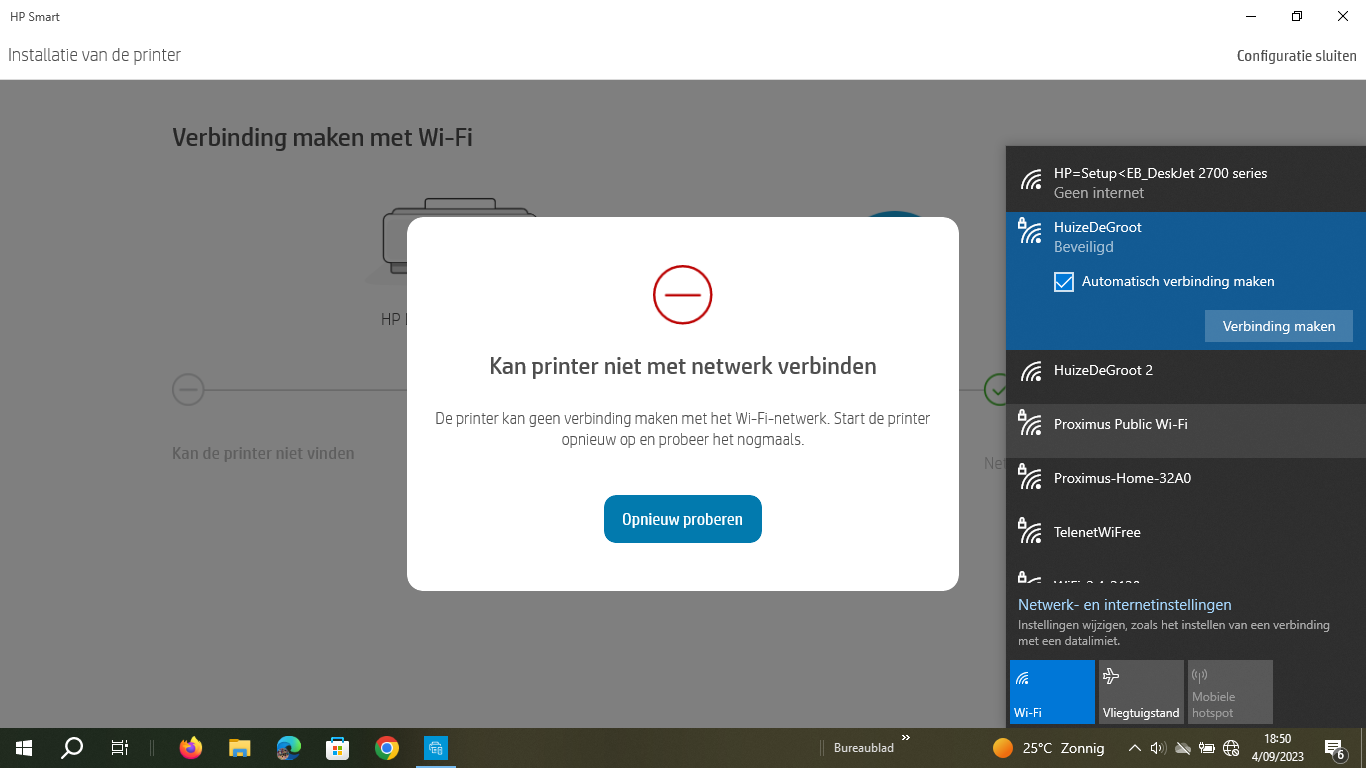Click the "Kan de printer niet vinden" step circle
Image resolution: width=1366 pixels, height=768 pixels.
(188, 389)
